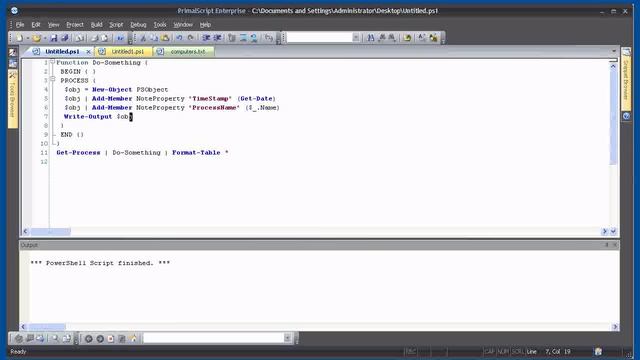Open the toolbar search combo dropdown
The image size is (640, 360).
point(356,38)
